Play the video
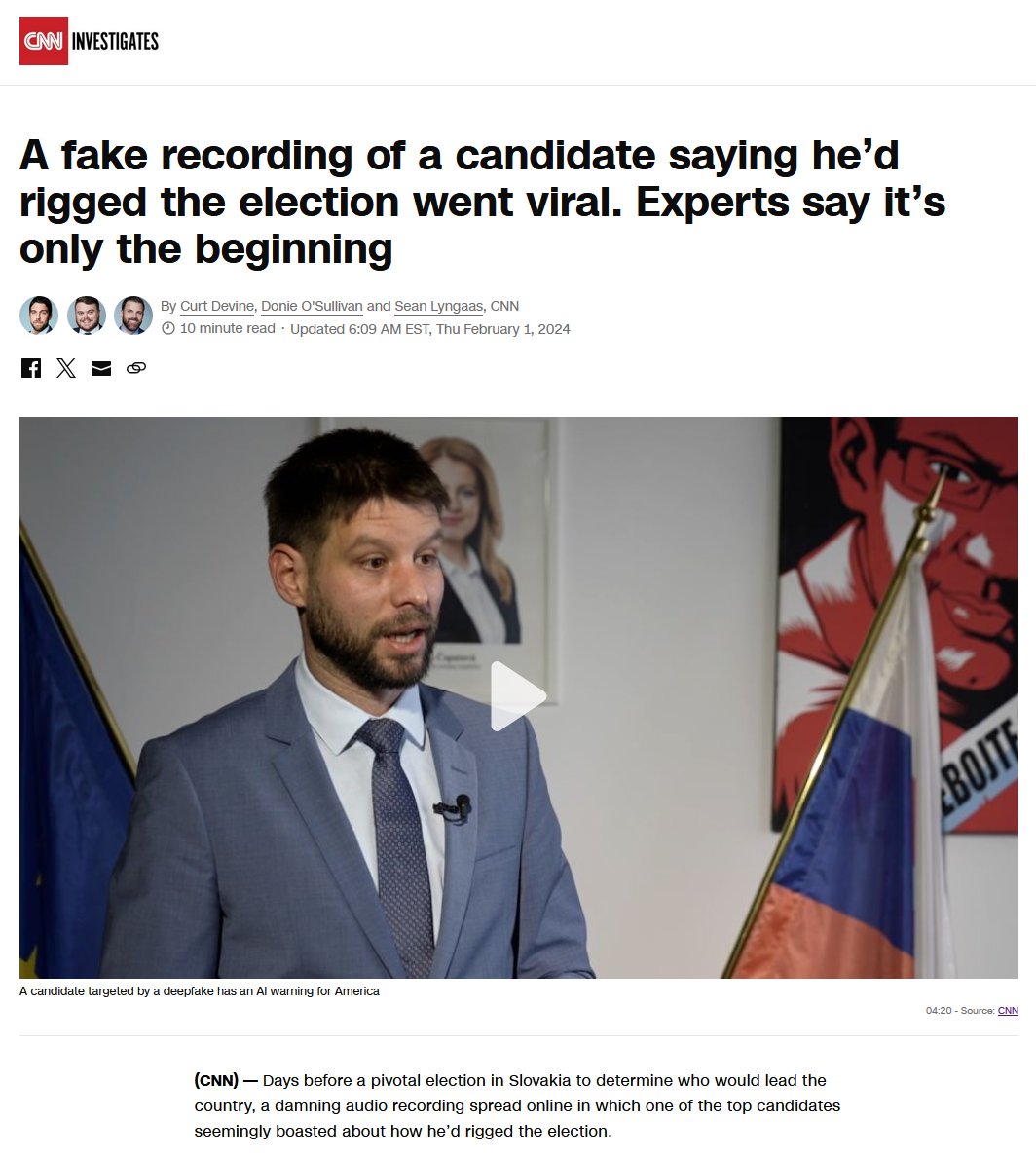Screen dimensions: 1036x1157 click(518, 696)
